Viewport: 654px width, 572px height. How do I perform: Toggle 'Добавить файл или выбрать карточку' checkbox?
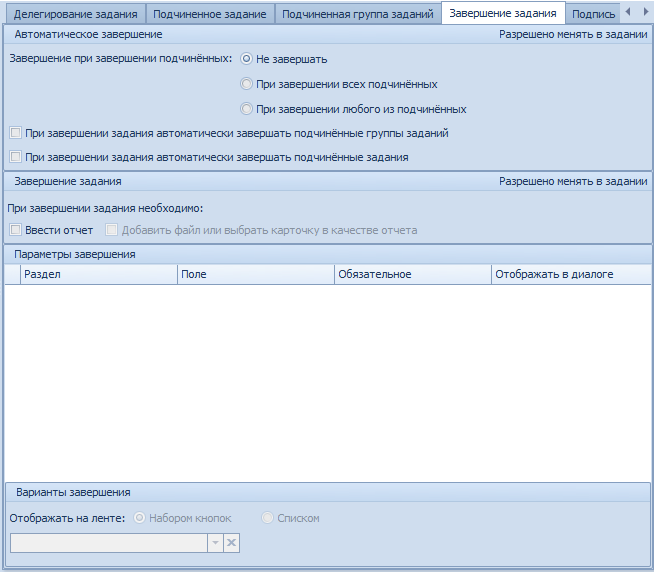tap(112, 230)
